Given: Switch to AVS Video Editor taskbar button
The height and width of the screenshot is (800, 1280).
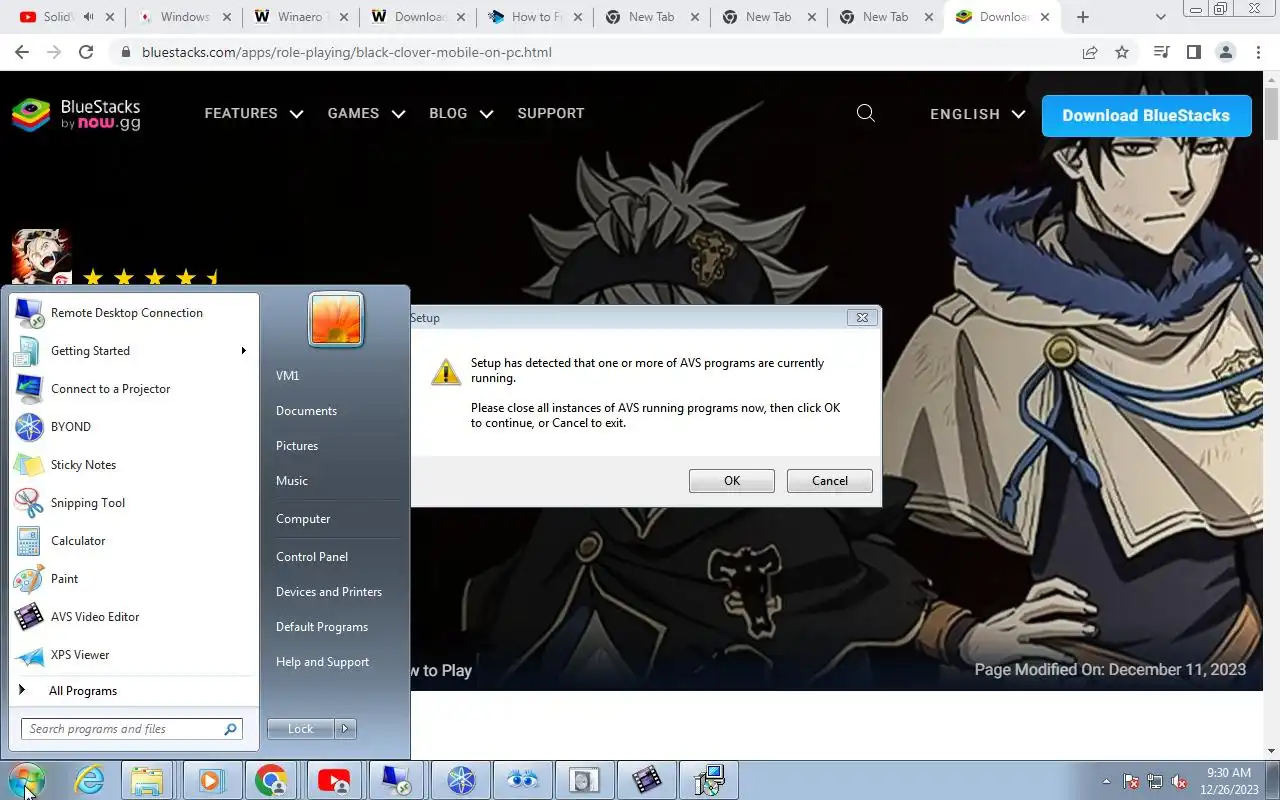Looking at the screenshot, I should click(647, 780).
